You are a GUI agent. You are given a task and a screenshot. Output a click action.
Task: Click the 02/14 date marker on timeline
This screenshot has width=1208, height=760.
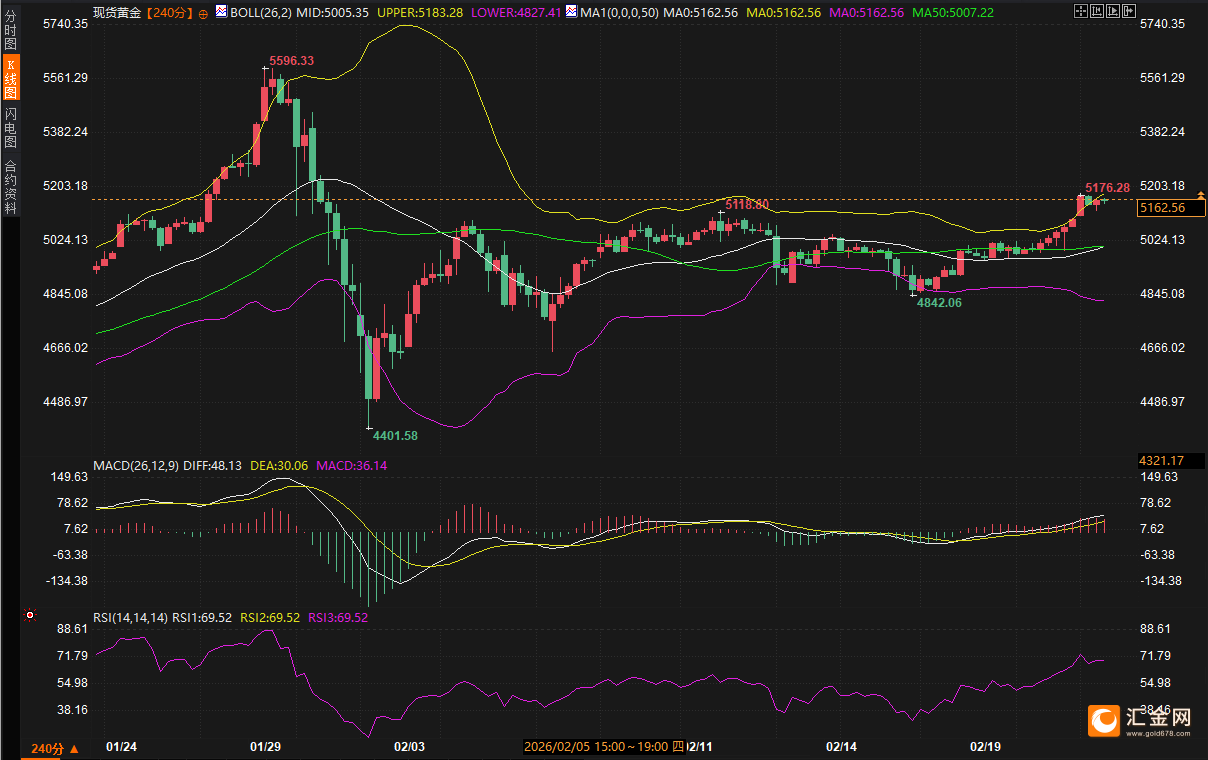pyautogui.click(x=841, y=746)
